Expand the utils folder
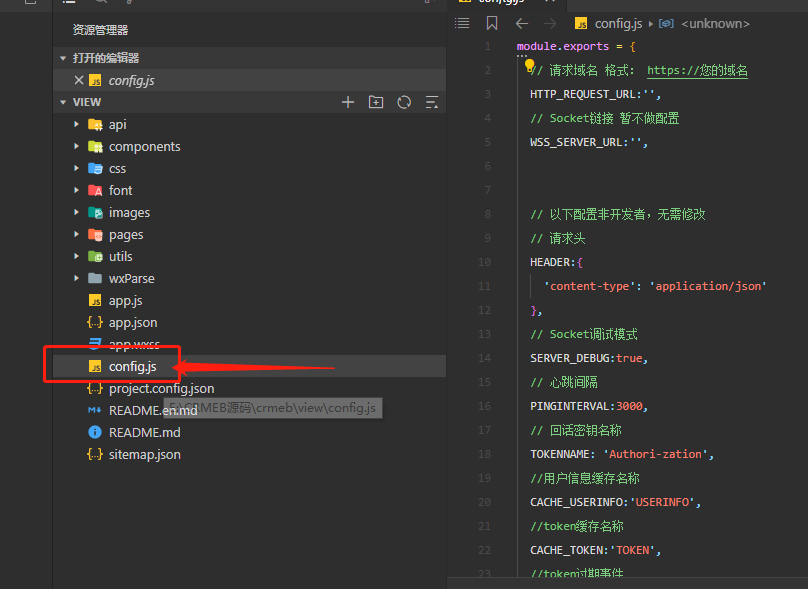 76,256
